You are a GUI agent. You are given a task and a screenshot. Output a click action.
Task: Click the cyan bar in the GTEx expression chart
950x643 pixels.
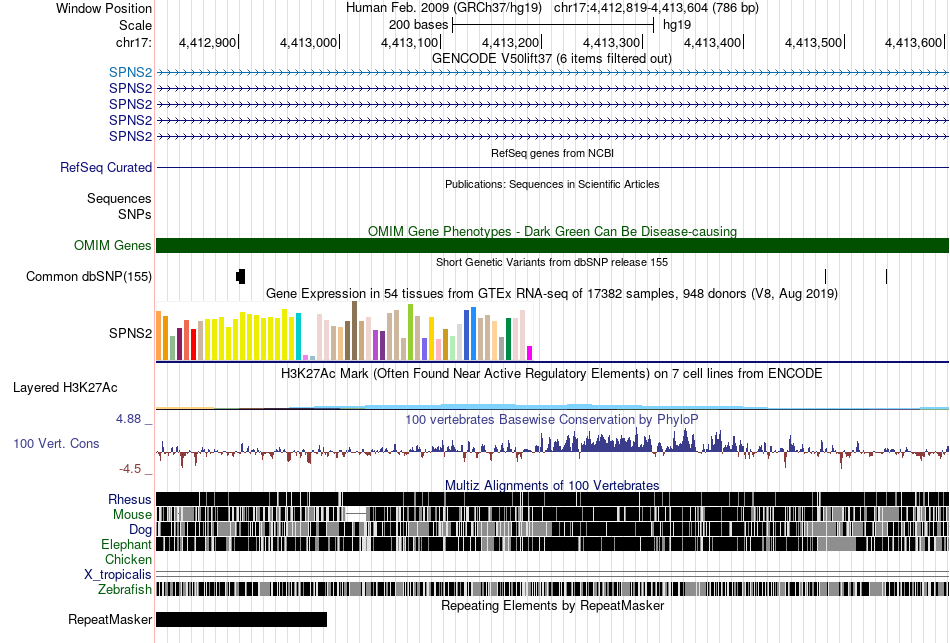pos(298,337)
